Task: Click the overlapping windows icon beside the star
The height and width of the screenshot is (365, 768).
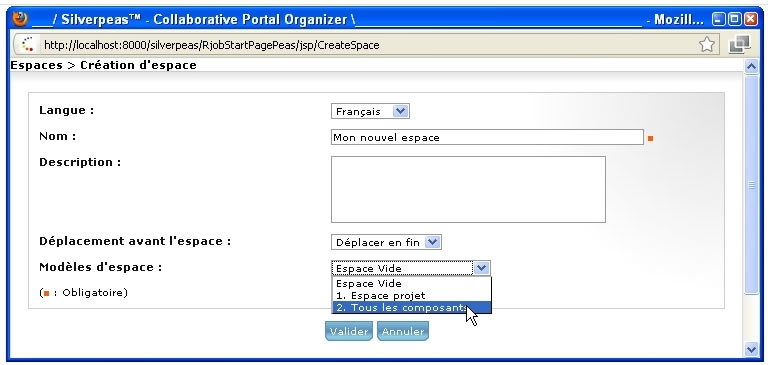Action: coord(739,45)
